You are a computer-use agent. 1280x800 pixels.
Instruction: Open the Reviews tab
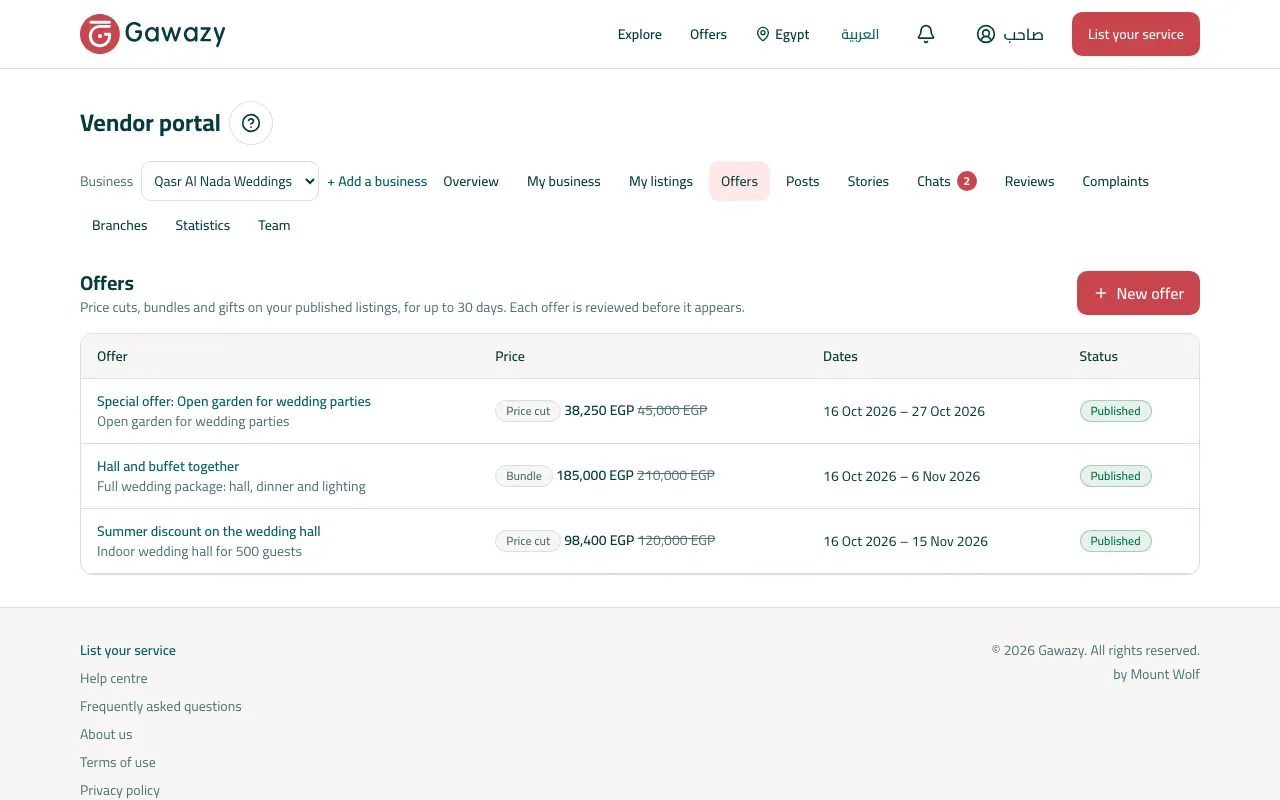click(x=1030, y=181)
